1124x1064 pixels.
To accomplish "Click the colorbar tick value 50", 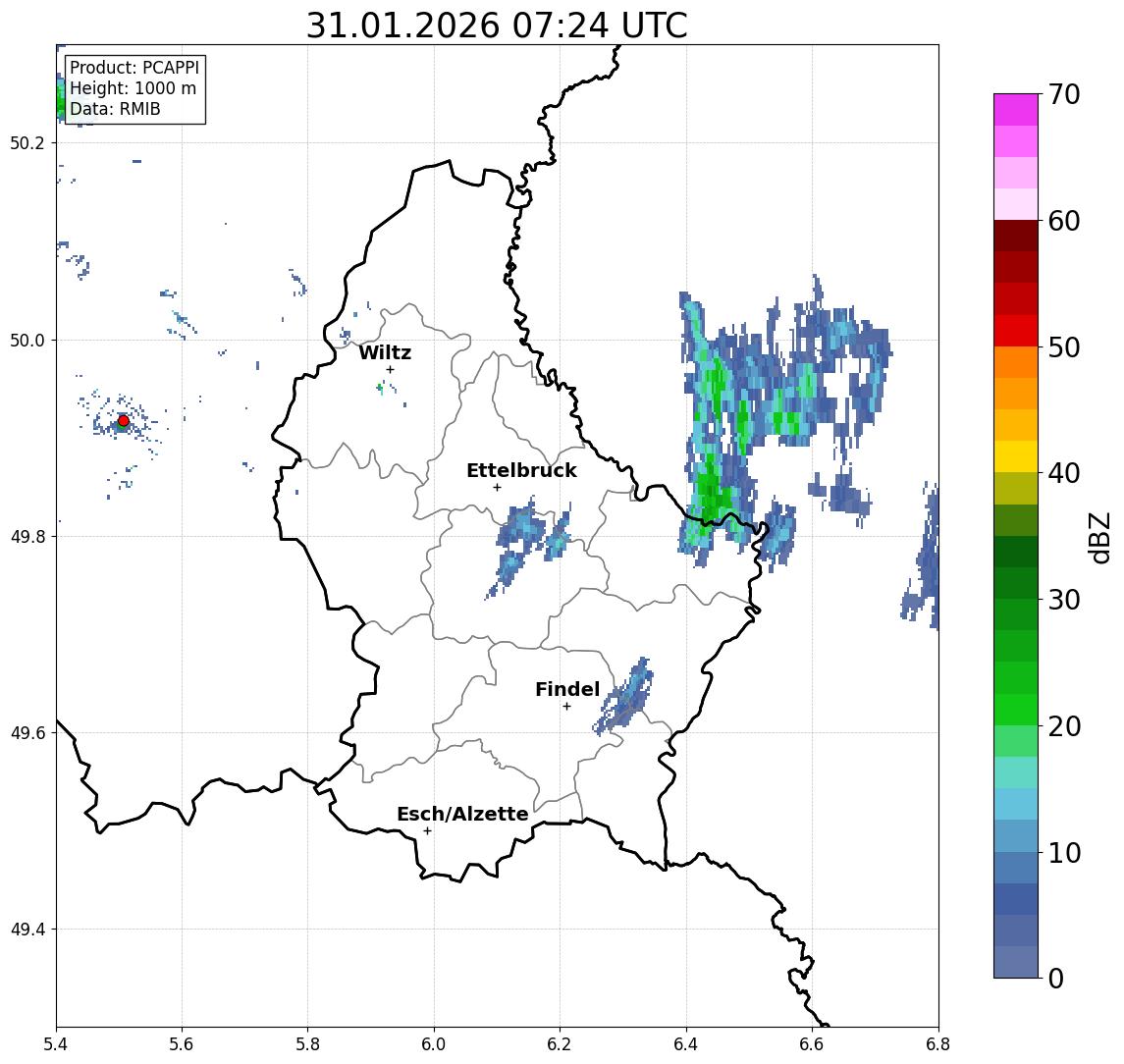I will (x=1064, y=347).
